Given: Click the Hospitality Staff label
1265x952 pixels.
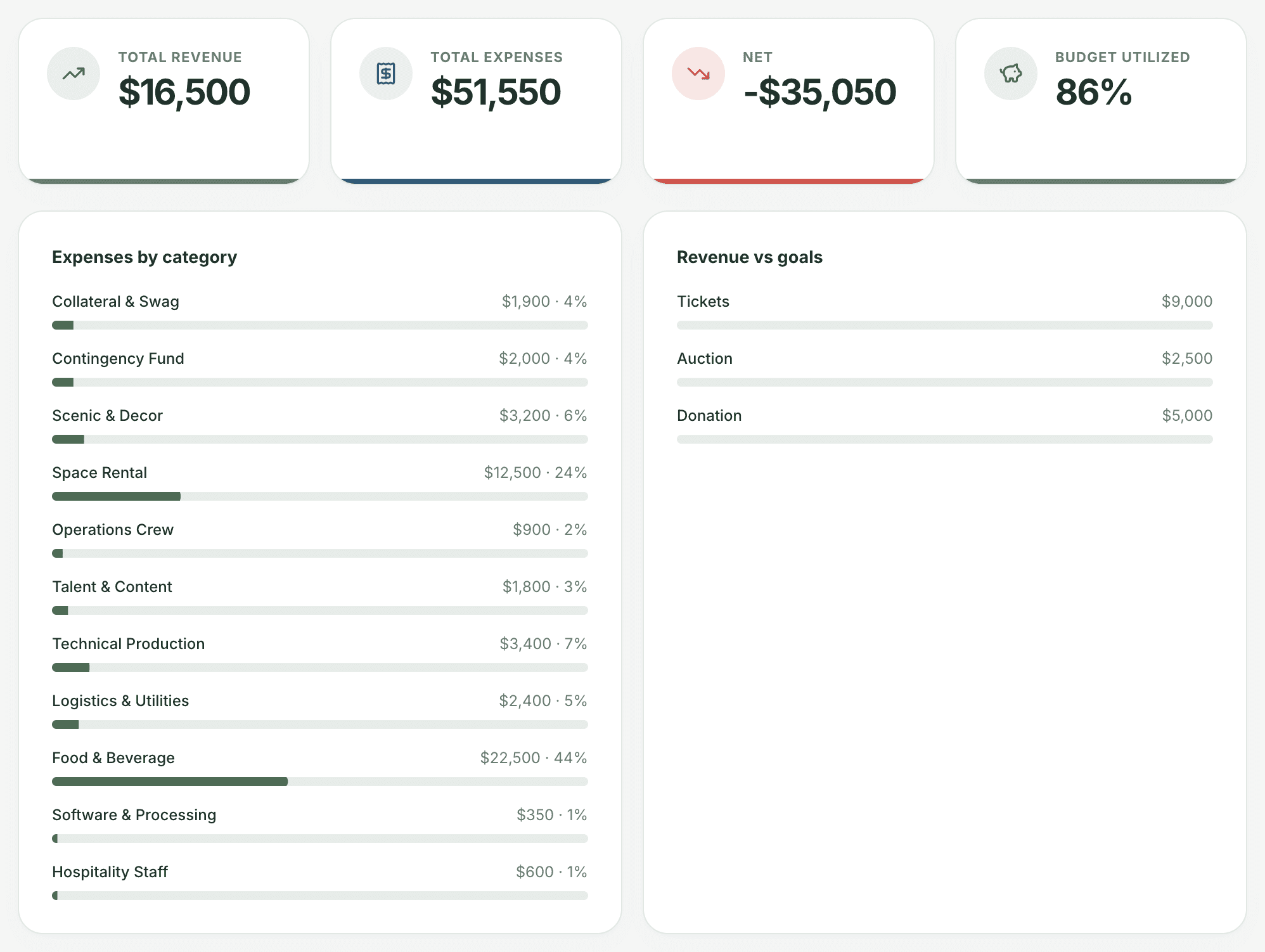Looking at the screenshot, I should [110, 872].
